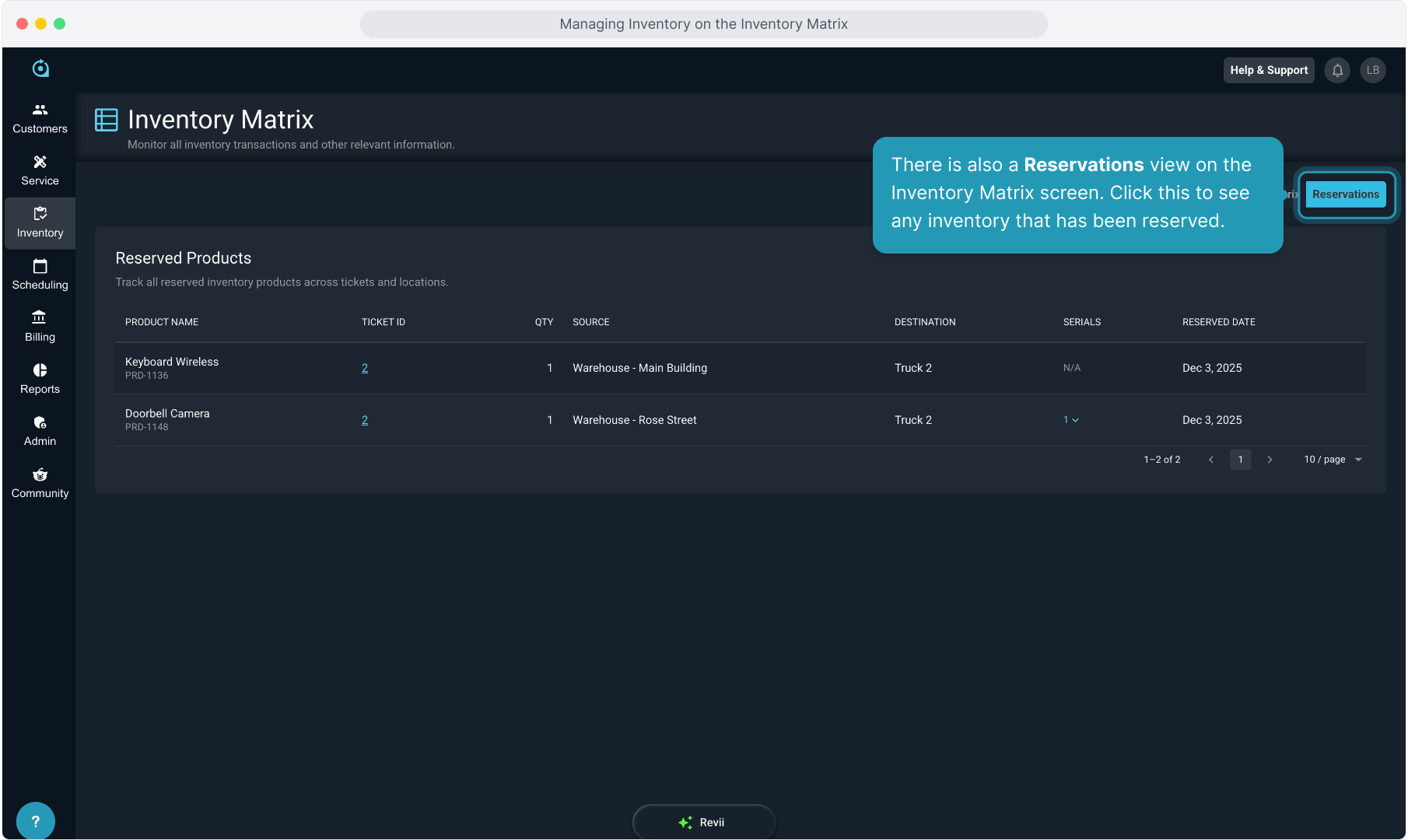
Task: Click the question mark help bubble
Action: tap(35, 821)
